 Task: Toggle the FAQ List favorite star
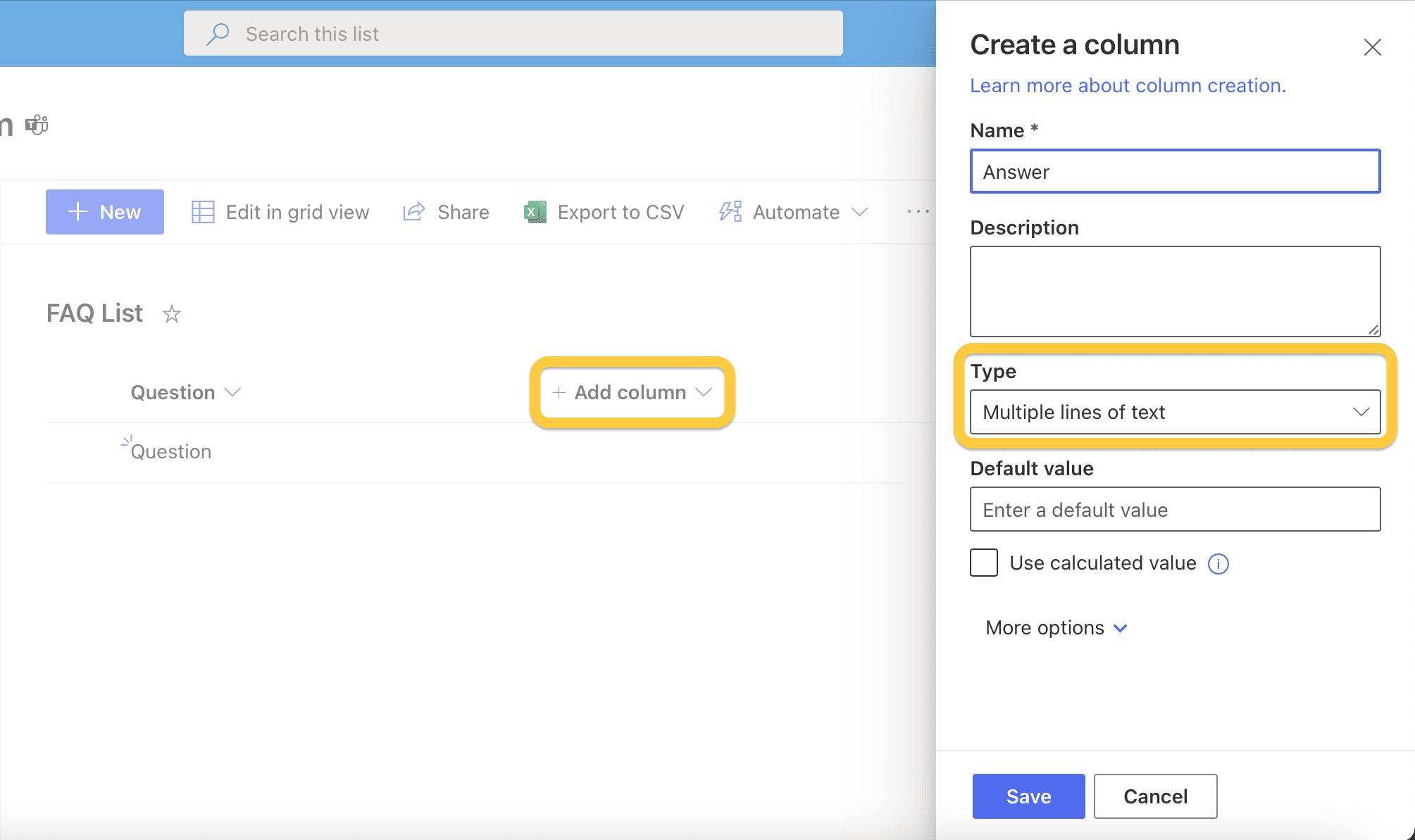point(171,314)
